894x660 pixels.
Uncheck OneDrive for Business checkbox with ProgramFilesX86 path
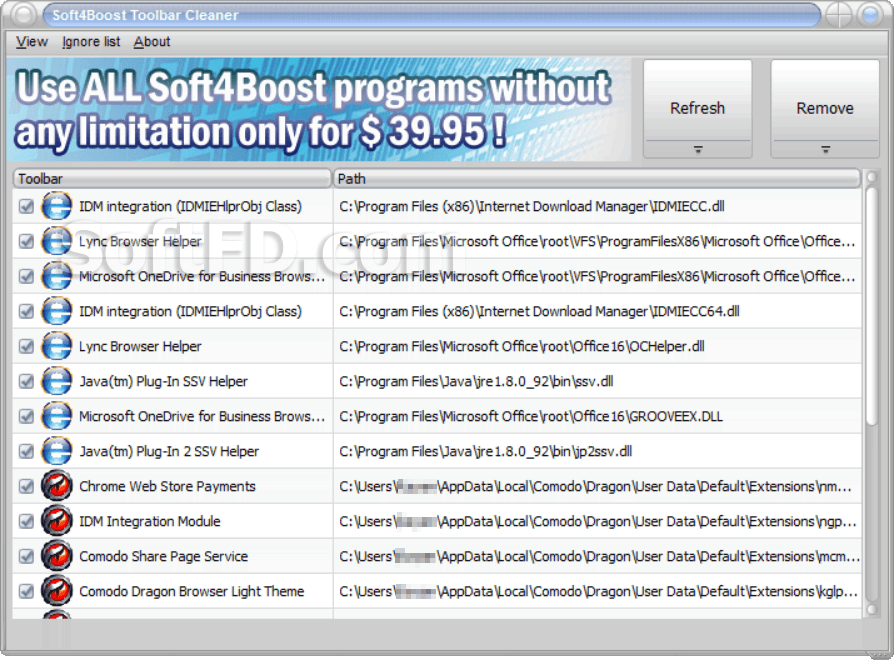tap(26, 276)
